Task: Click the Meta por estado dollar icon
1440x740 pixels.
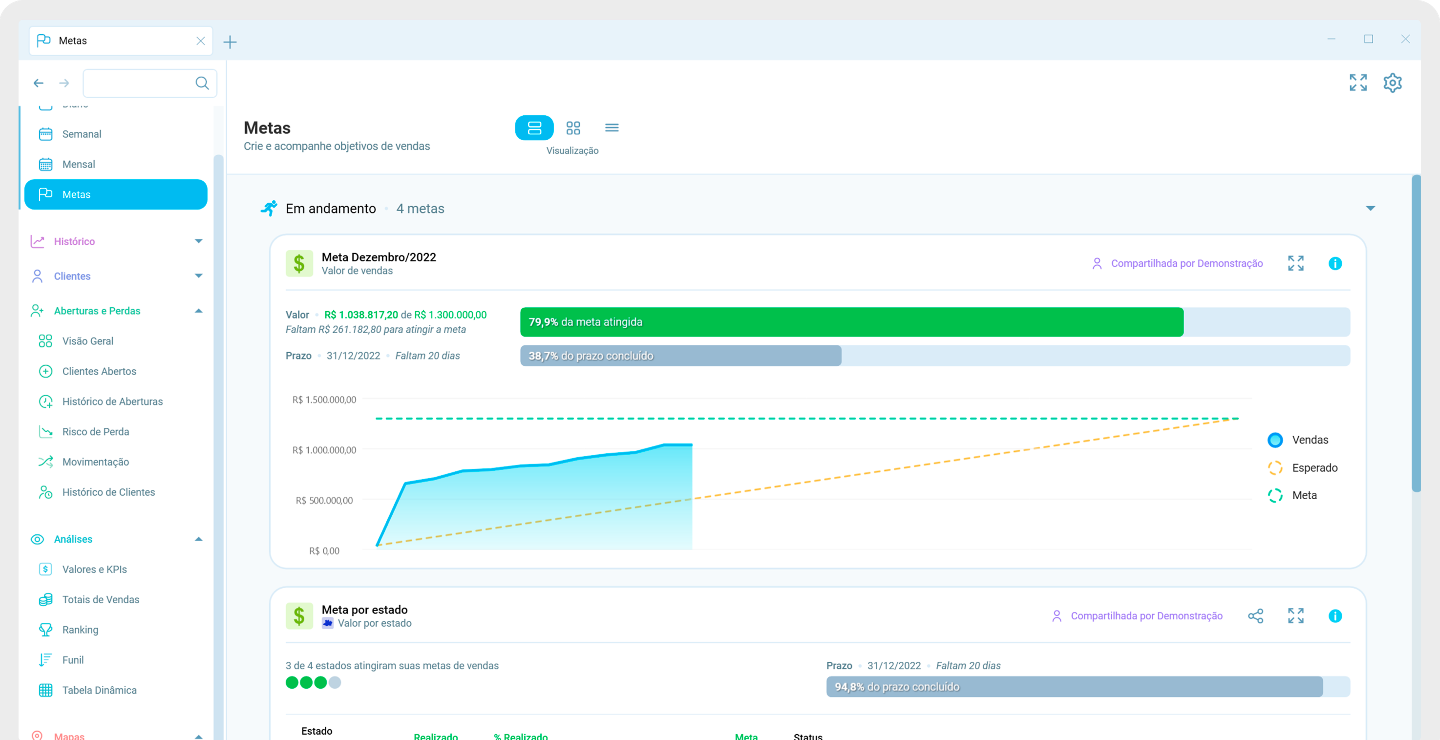Action: pyautogui.click(x=299, y=616)
